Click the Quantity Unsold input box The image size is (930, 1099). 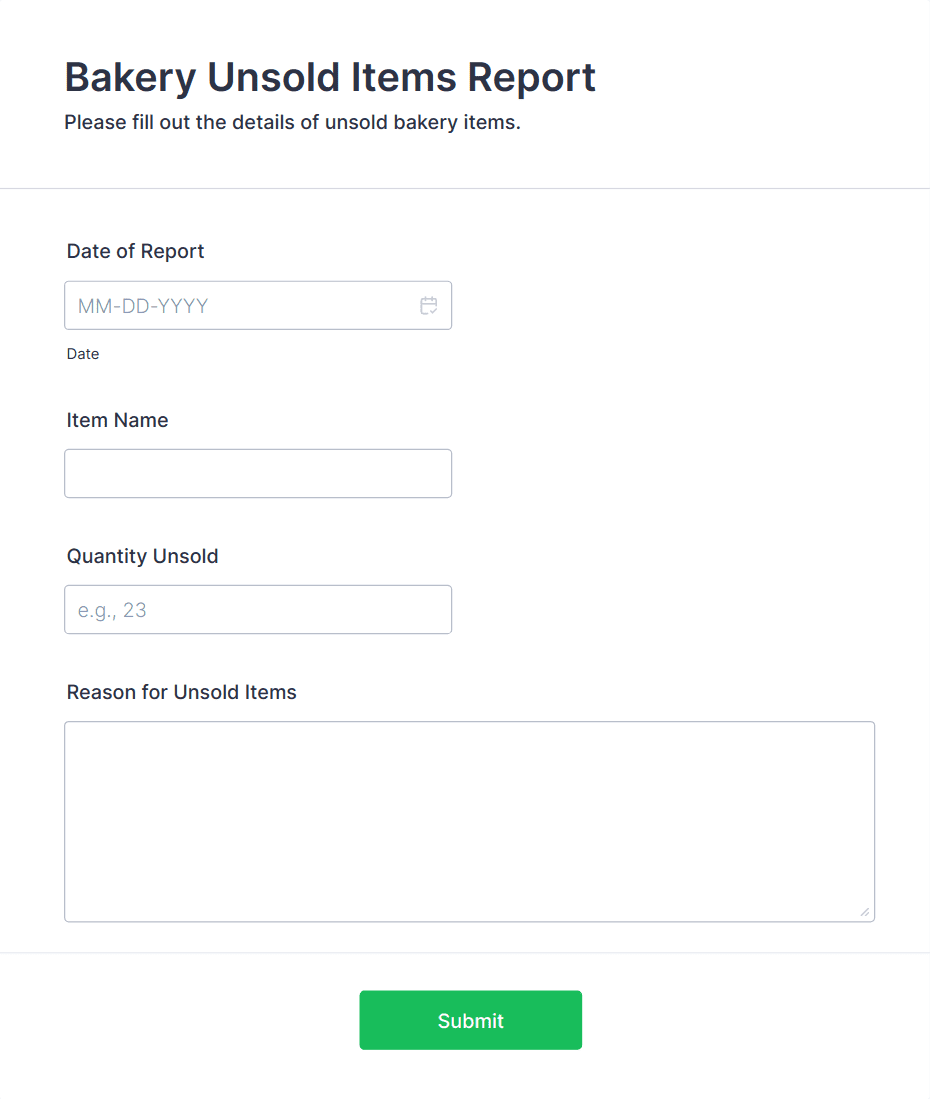(x=258, y=609)
